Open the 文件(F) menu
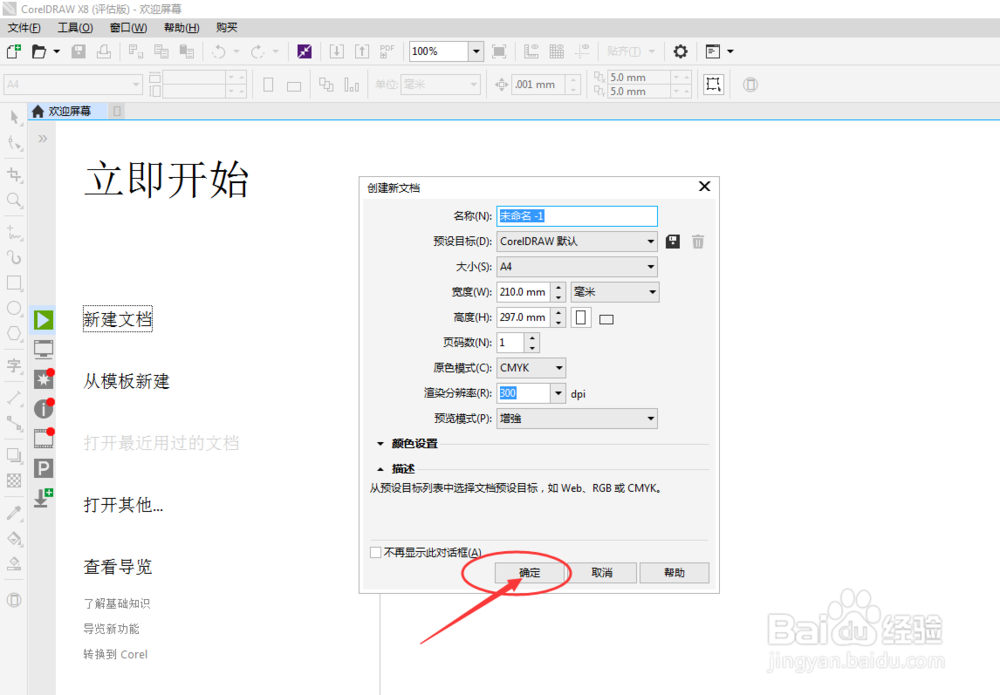The width and height of the screenshot is (1000, 695). [x=24, y=27]
